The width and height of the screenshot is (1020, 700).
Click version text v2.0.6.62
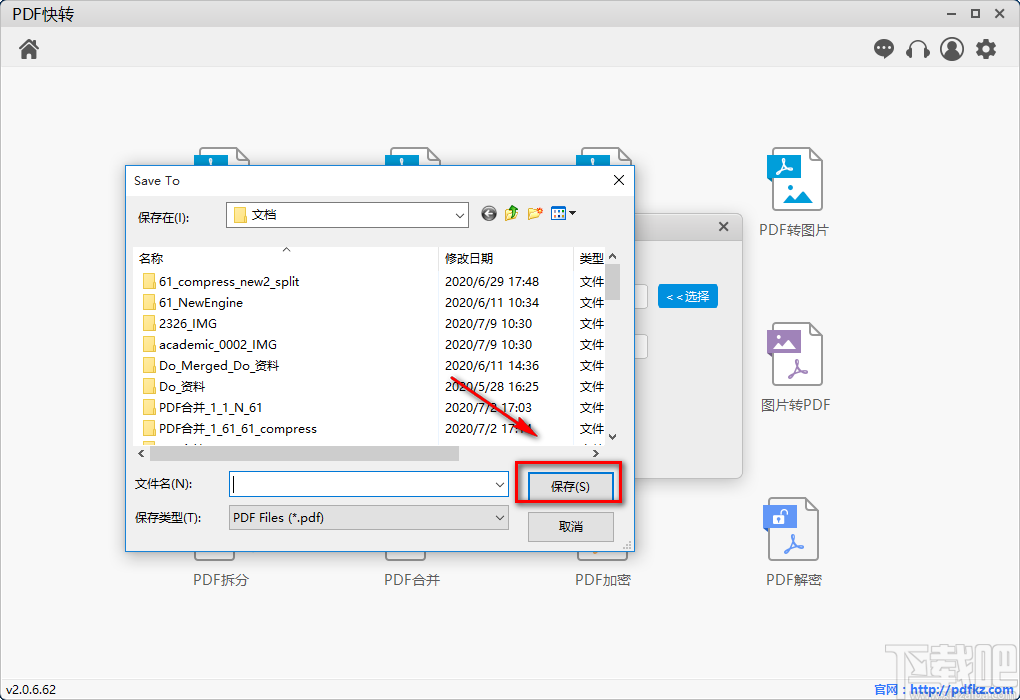click(x=31, y=690)
